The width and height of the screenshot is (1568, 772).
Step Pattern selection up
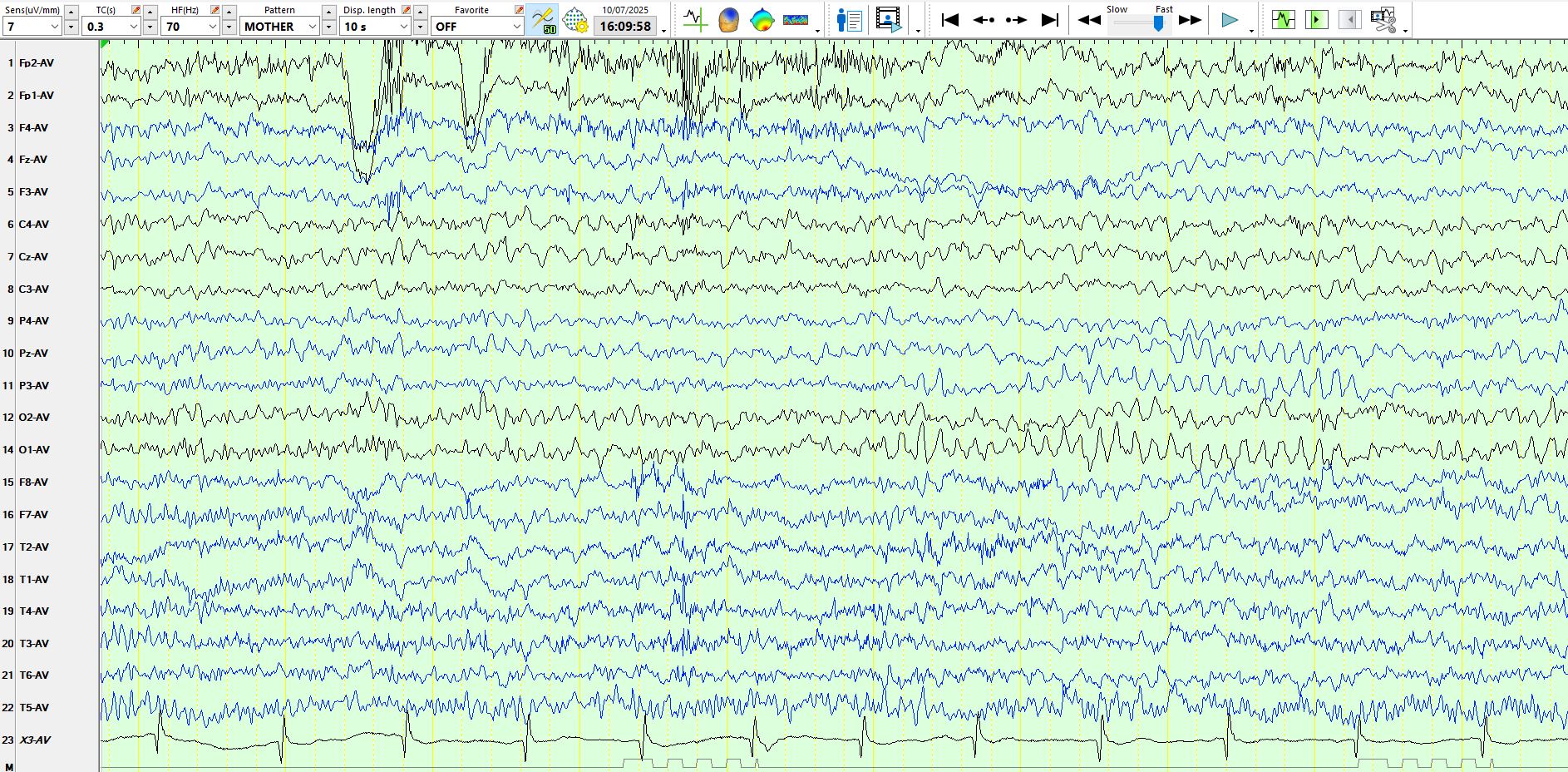point(328,12)
